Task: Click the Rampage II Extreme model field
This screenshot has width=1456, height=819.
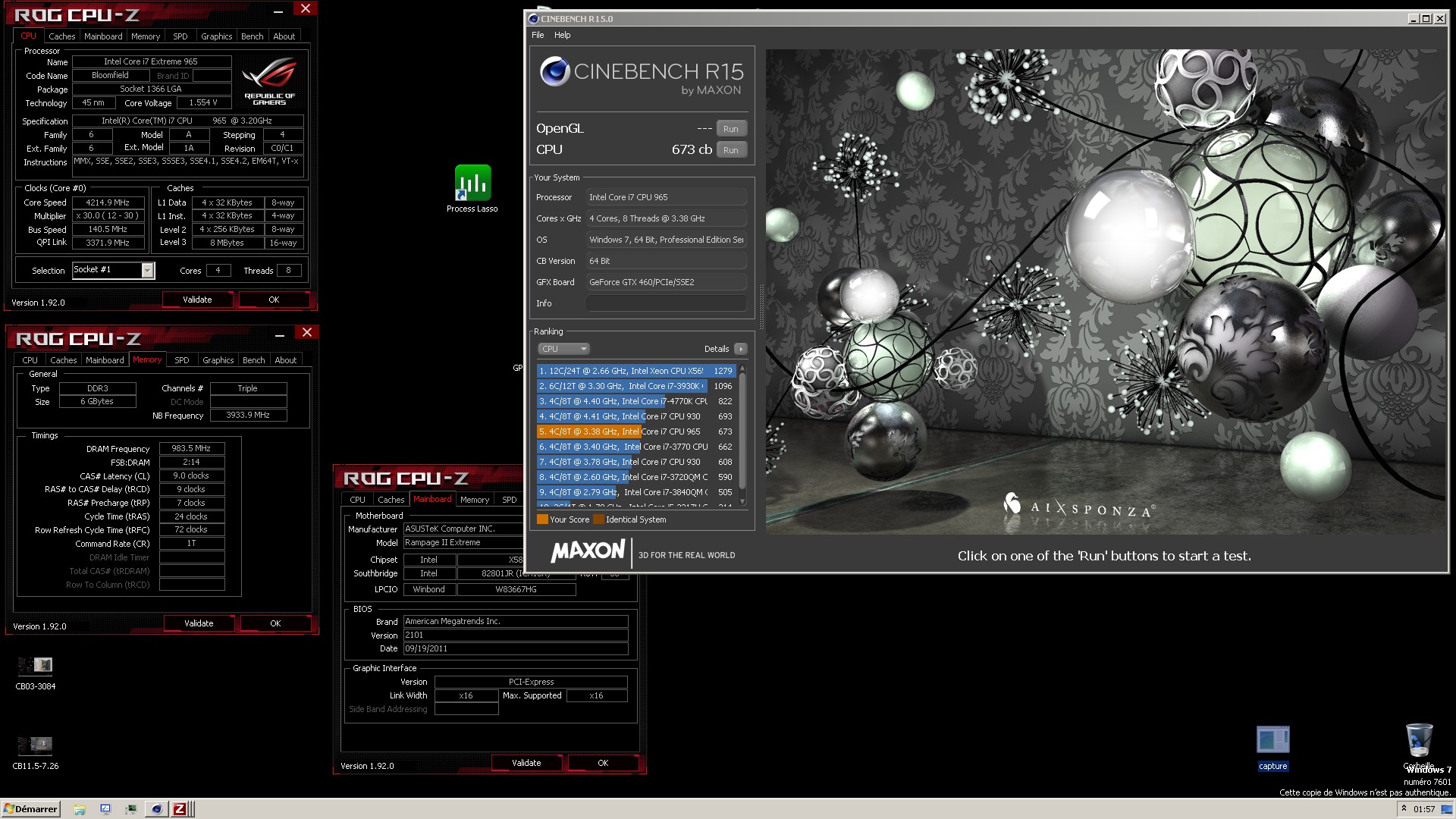Action: (x=463, y=542)
